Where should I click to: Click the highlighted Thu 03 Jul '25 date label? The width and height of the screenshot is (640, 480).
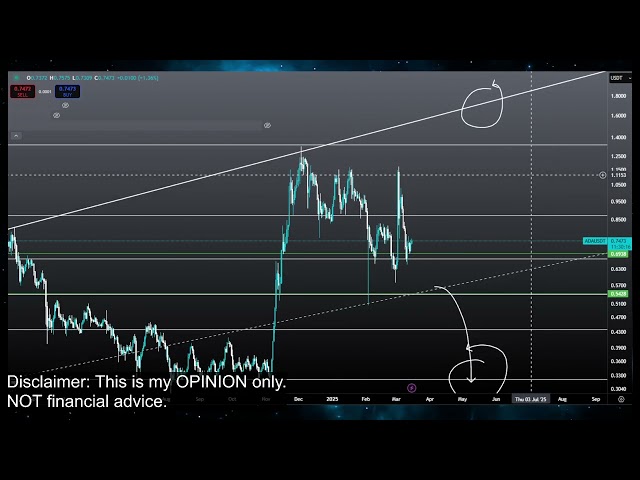[x=530, y=399]
